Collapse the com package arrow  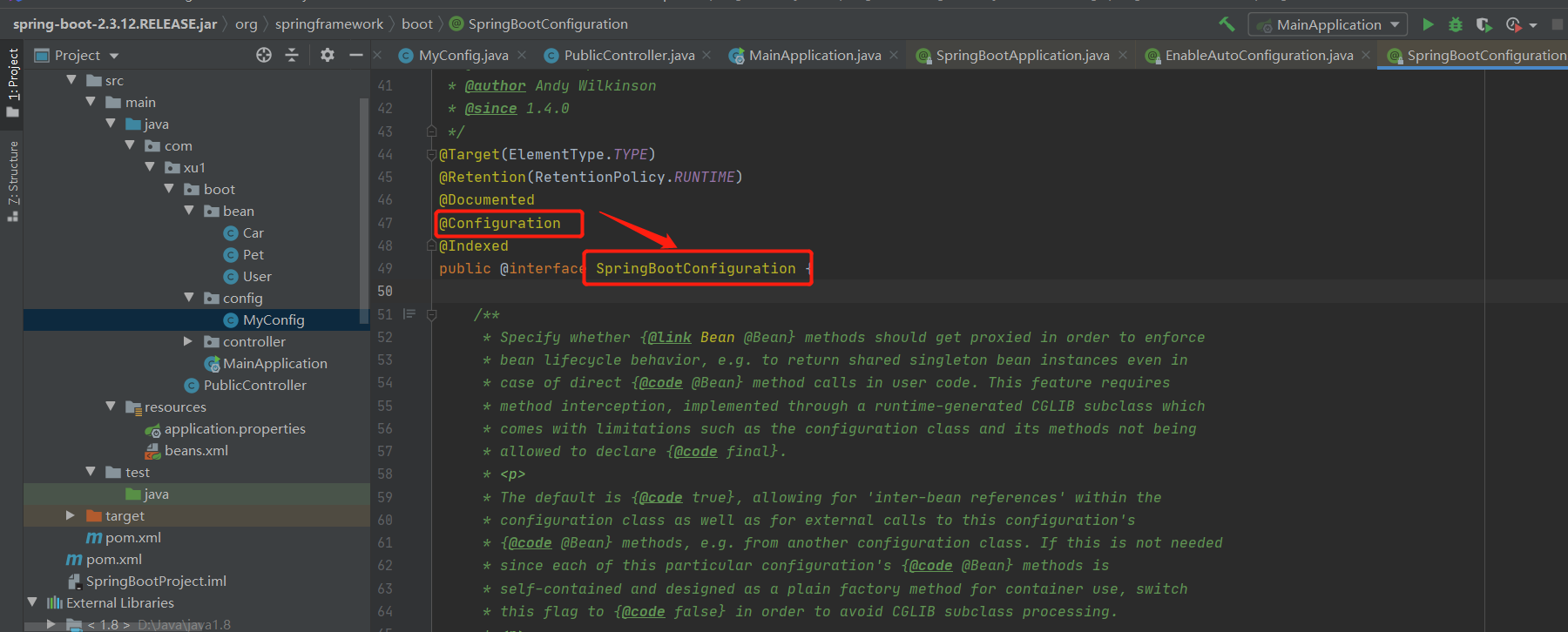(130, 145)
